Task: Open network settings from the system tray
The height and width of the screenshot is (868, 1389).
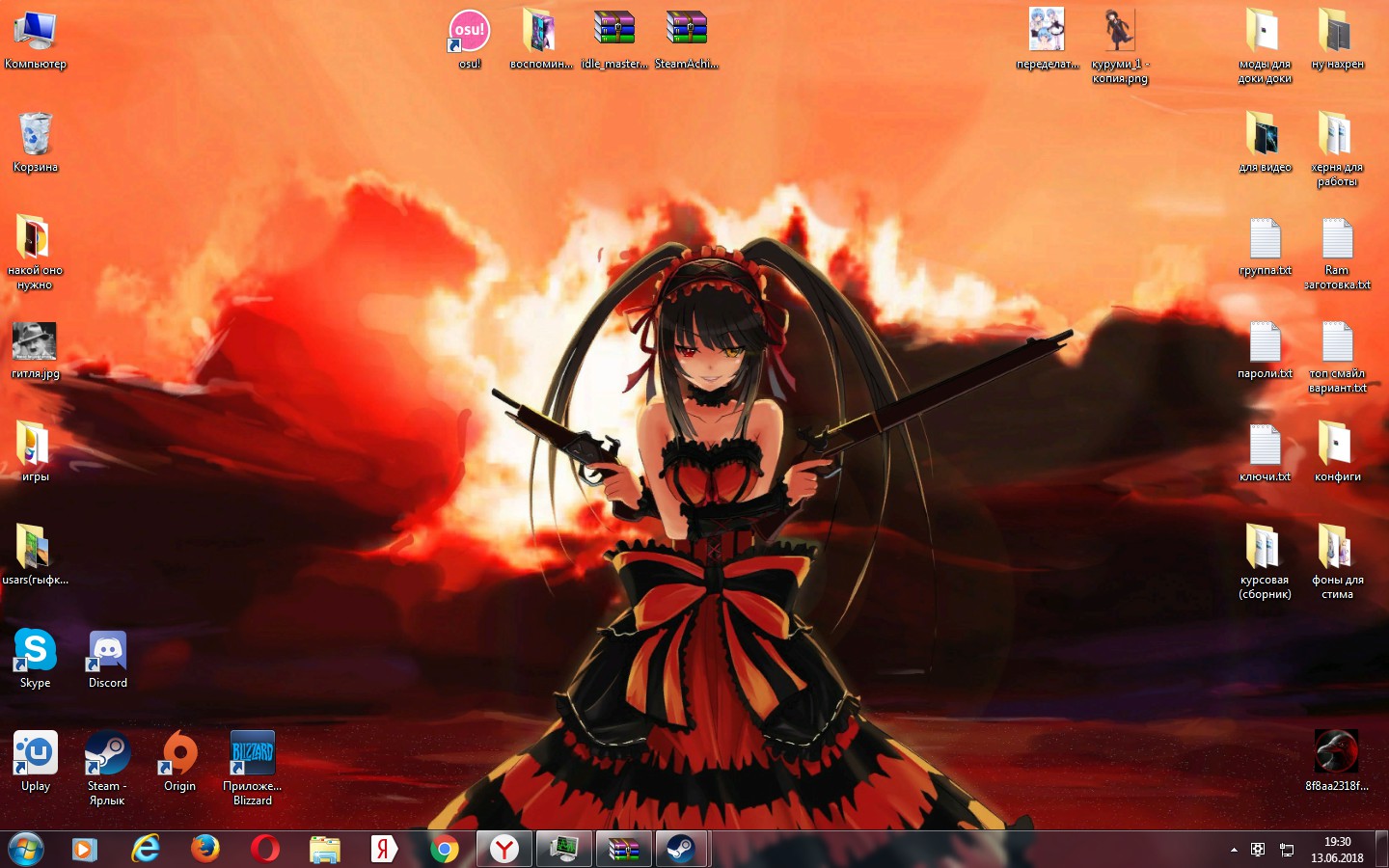Action: (1287, 850)
